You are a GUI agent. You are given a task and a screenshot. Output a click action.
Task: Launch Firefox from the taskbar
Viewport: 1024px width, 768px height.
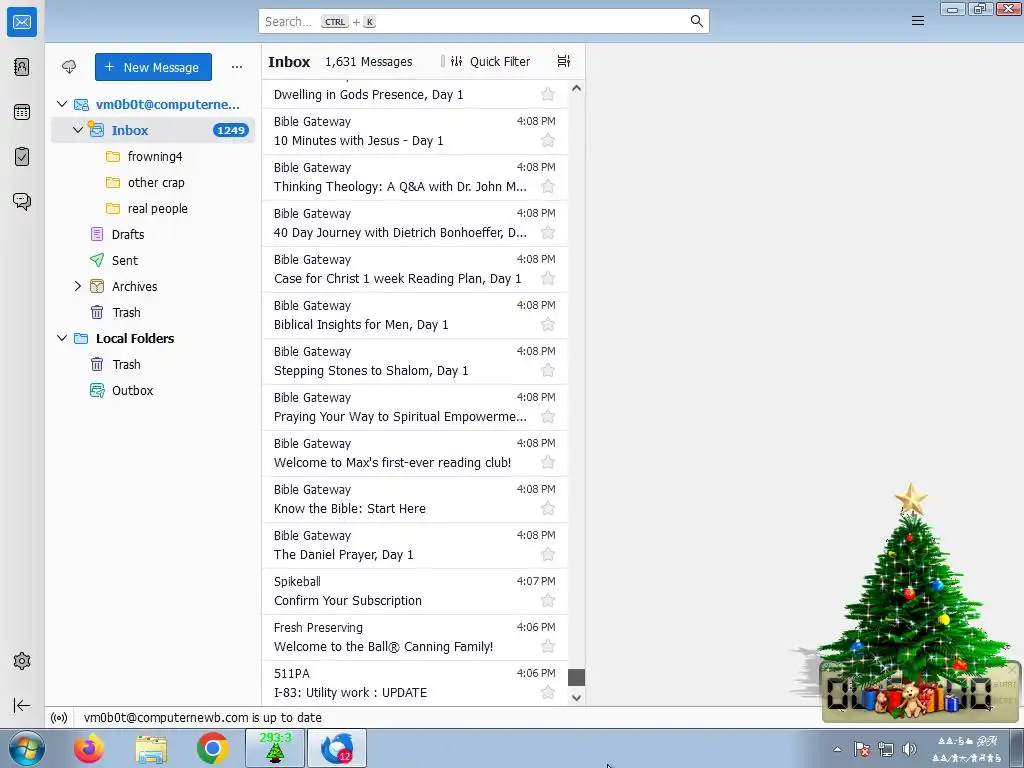(89, 748)
